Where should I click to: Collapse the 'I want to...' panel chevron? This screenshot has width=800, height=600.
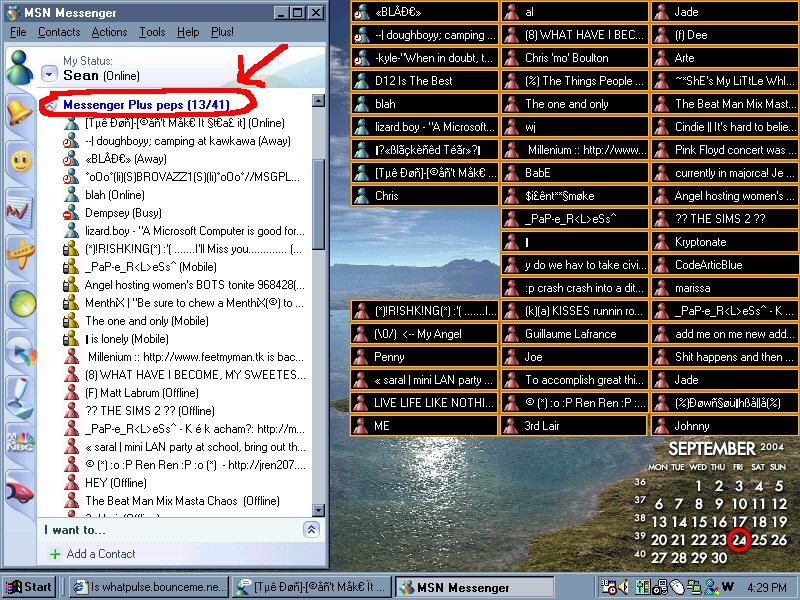coord(311,530)
